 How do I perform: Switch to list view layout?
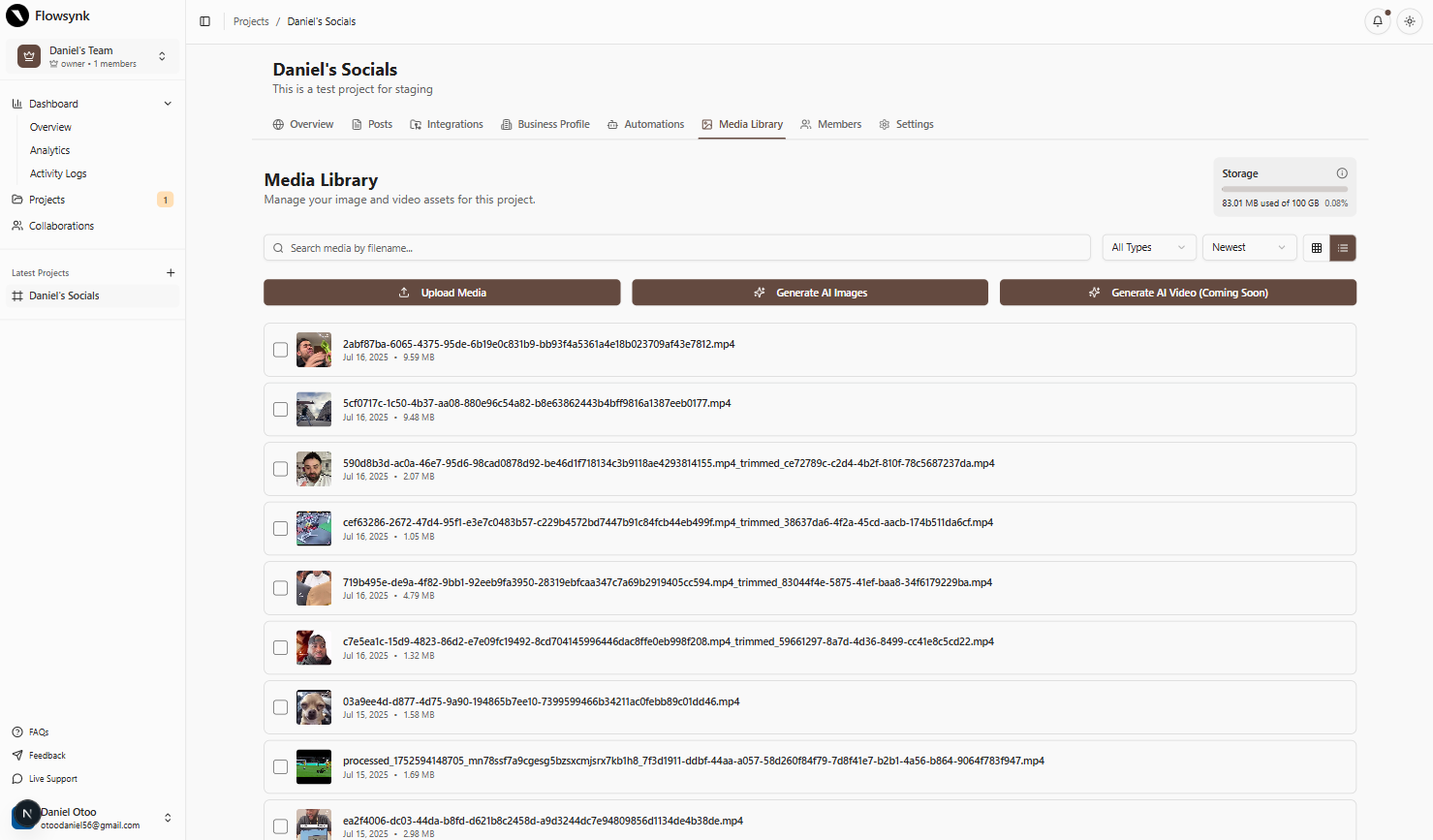[1343, 248]
